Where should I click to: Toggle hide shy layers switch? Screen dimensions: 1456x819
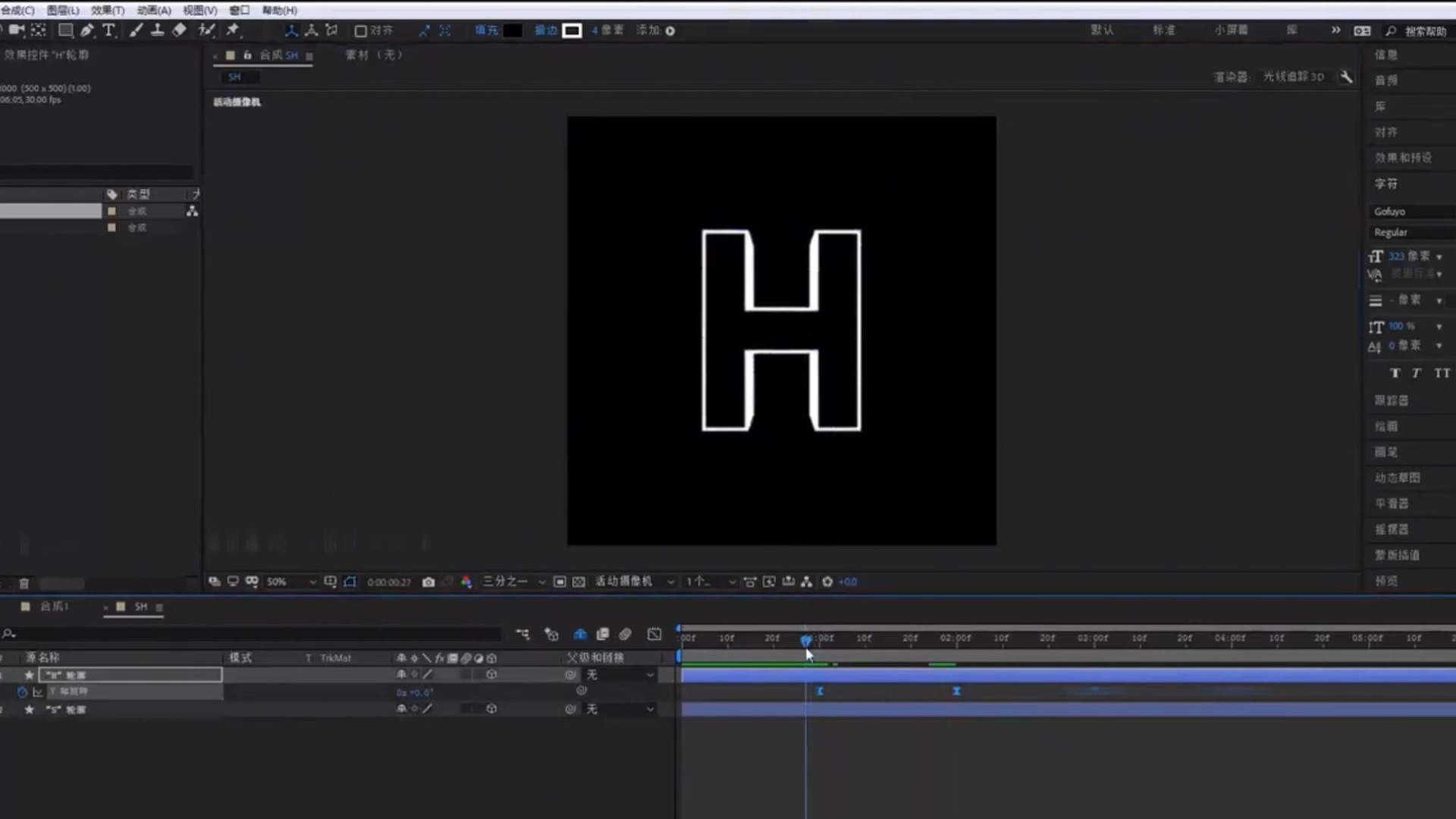point(580,634)
